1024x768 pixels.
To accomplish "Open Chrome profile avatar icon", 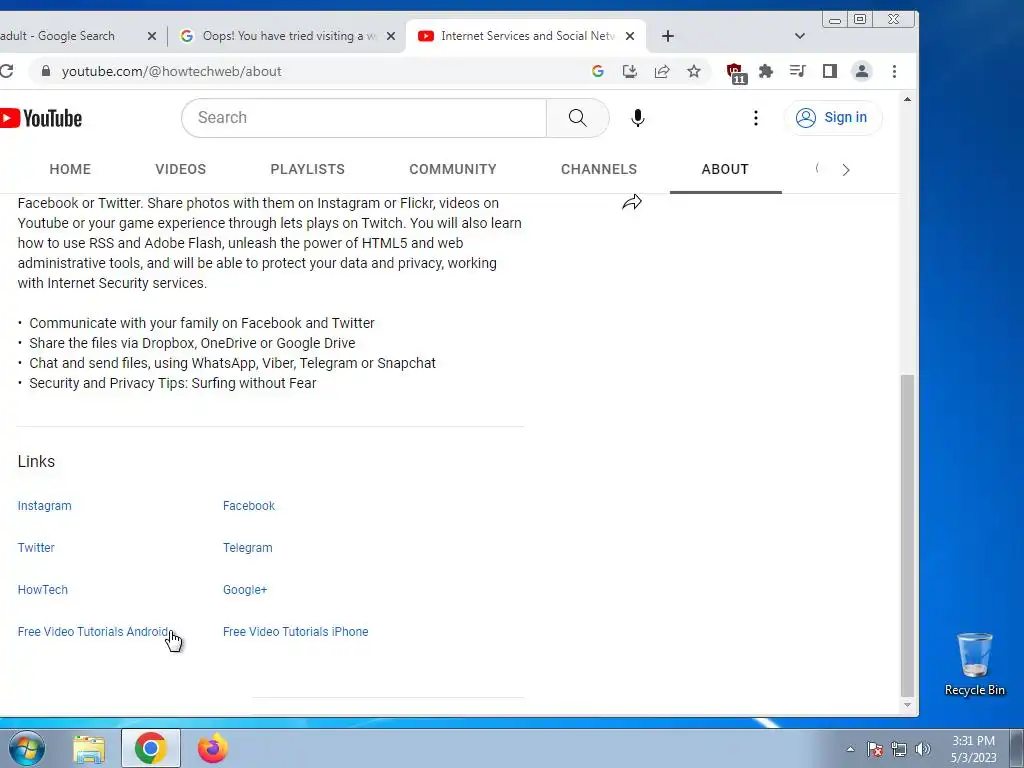I will [x=862, y=71].
